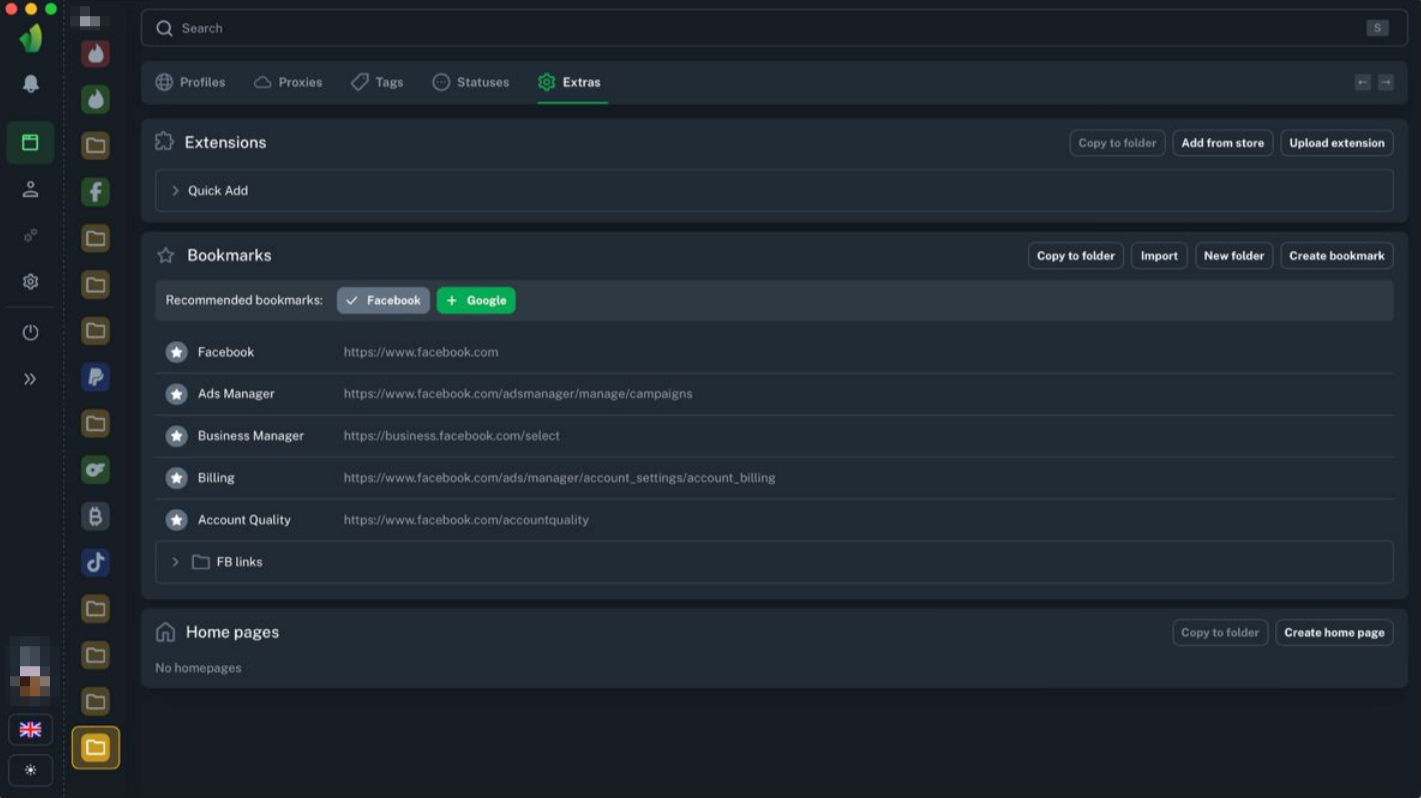Click the https://www.facebook.com URL
Screen dimensions: 1421x798
click(421, 352)
